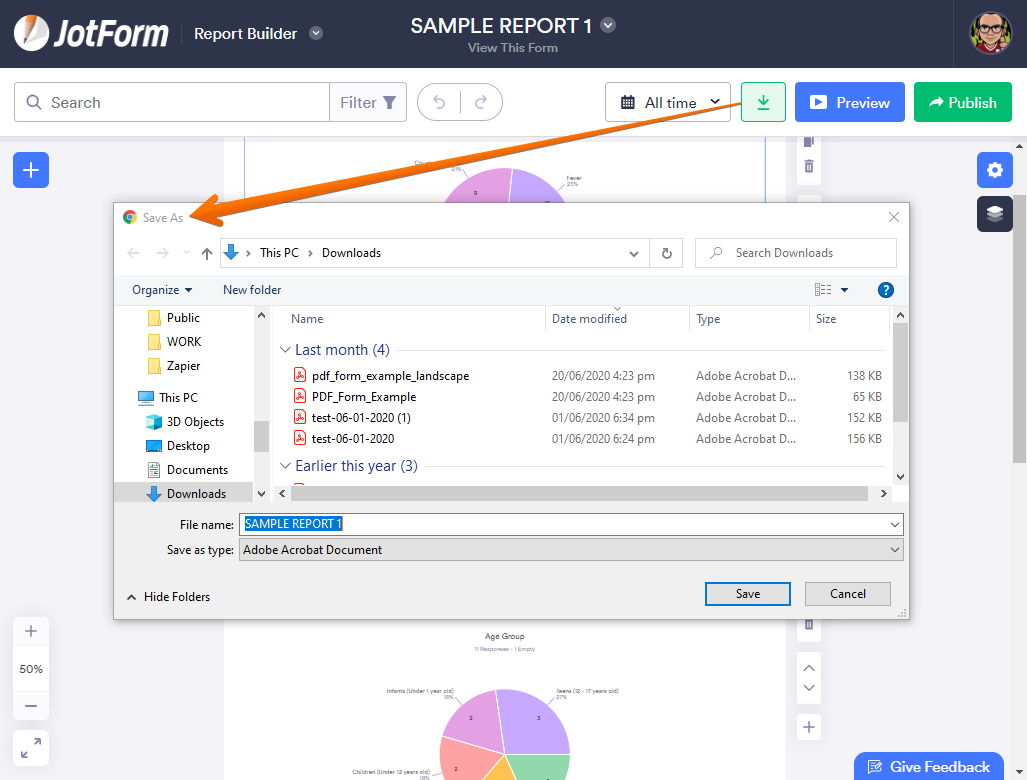Publish the report
1027x780 pixels.
point(962,101)
